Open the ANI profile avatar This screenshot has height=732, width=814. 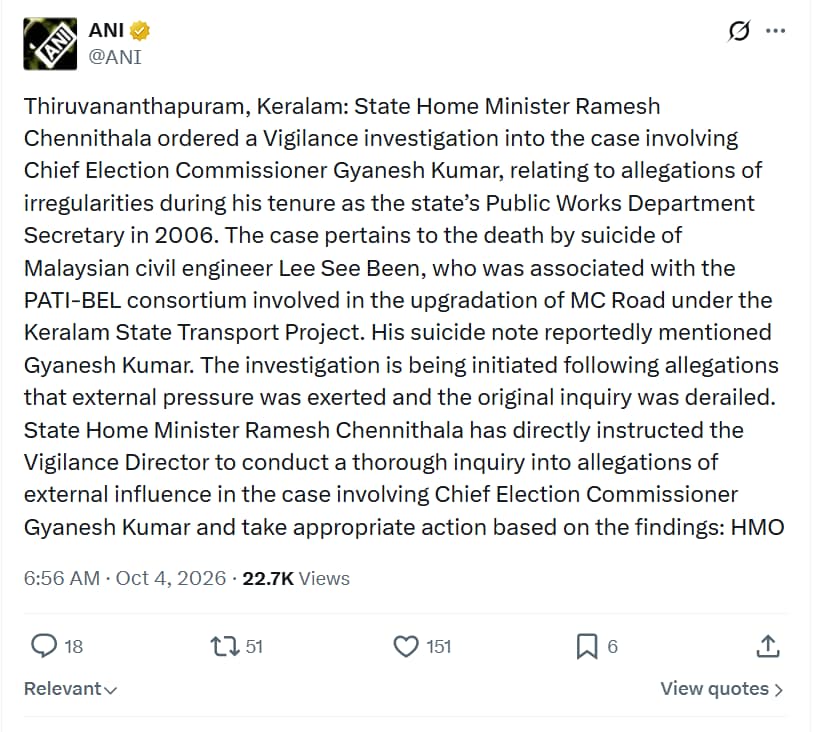50,44
